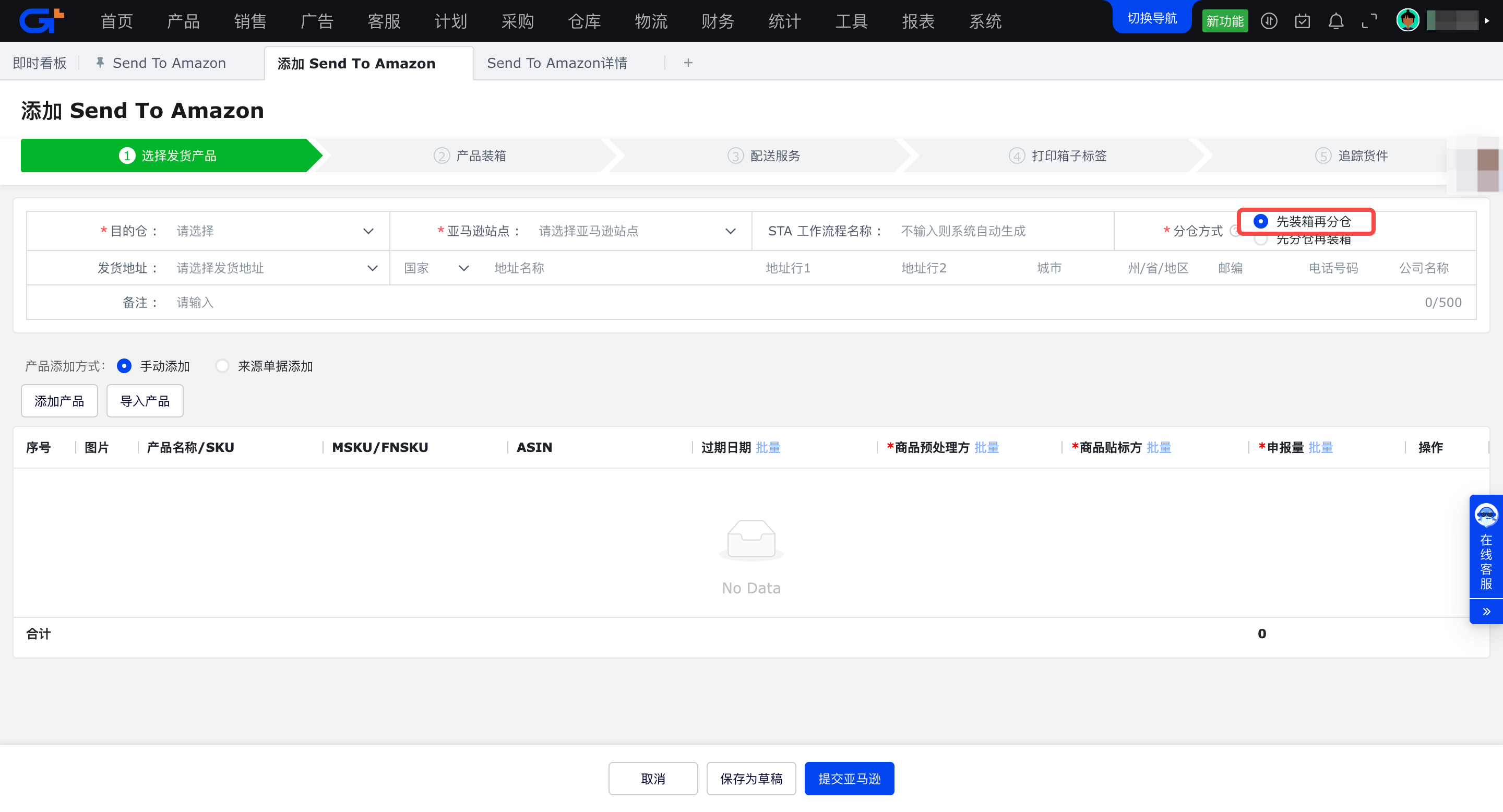Screen dimensions: 1503x812
Task: Click the 取消 button
Action: [x=653, y=778]
